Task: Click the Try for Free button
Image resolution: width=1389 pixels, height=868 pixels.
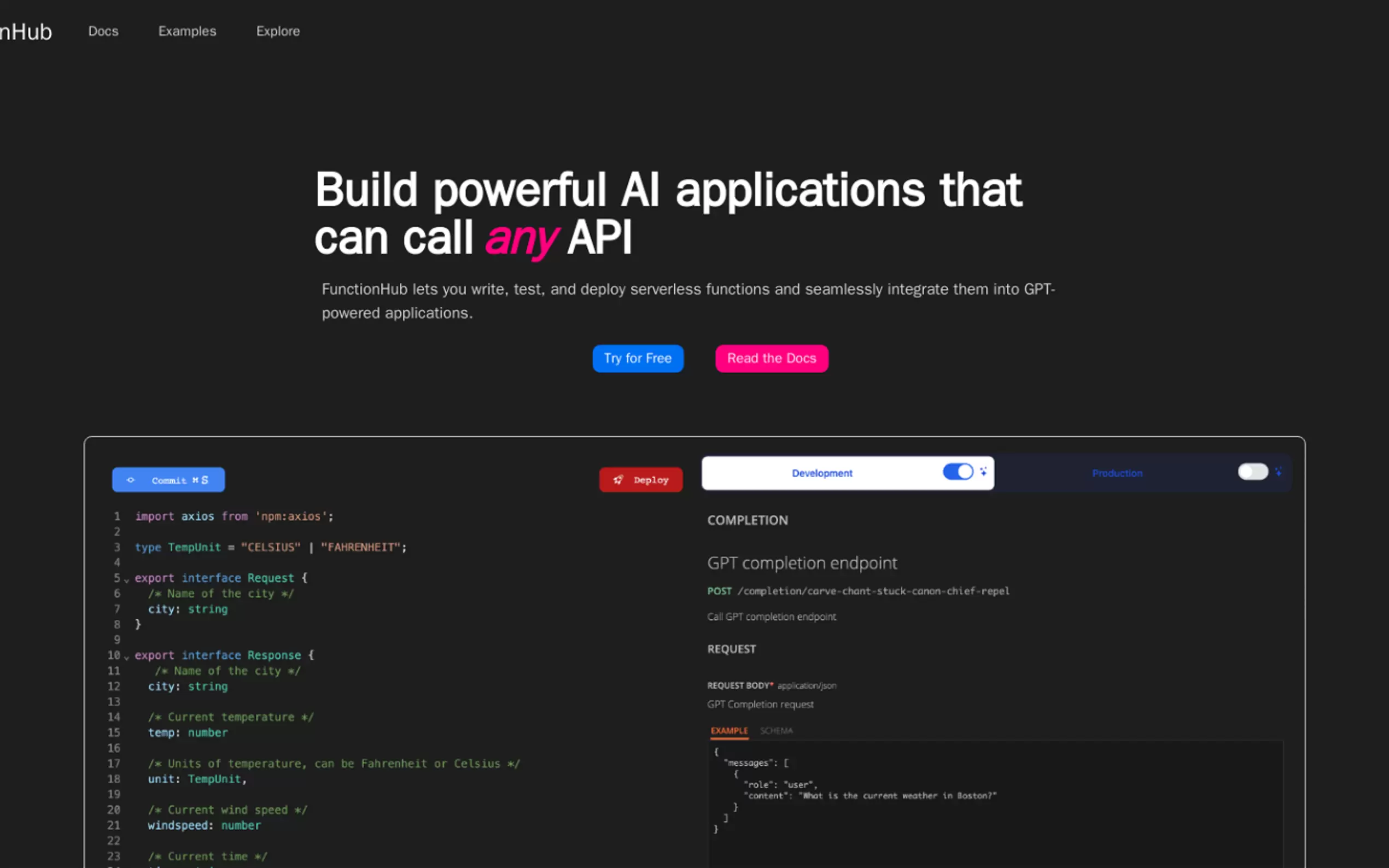Action: [x=638, y=358]
